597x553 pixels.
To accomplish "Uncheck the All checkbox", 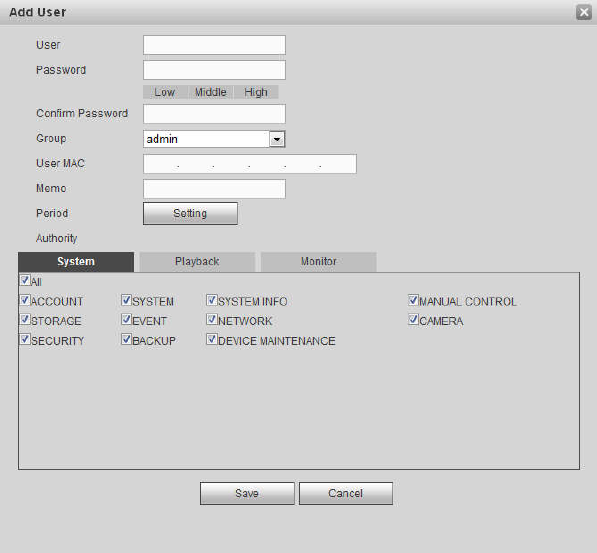I will (x=25, y=280).
